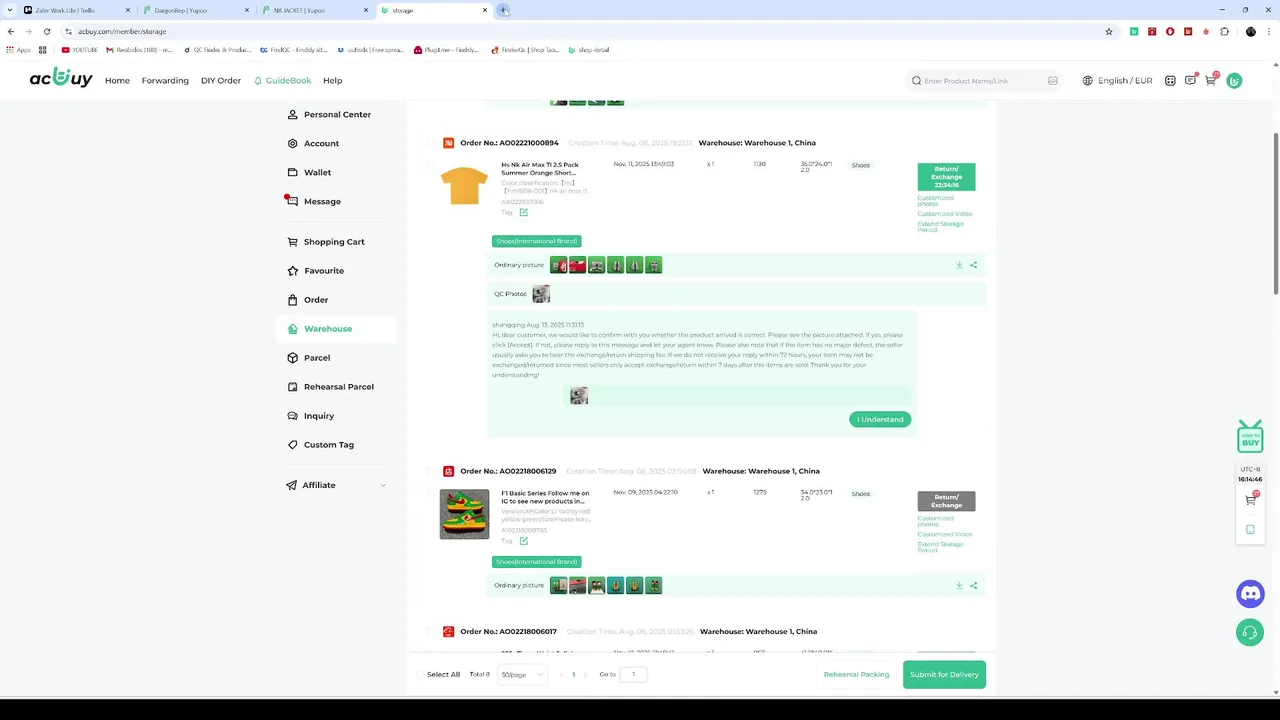
Task: Edit tag for Hs Nk Air Max item
Action: click(523, 212)
